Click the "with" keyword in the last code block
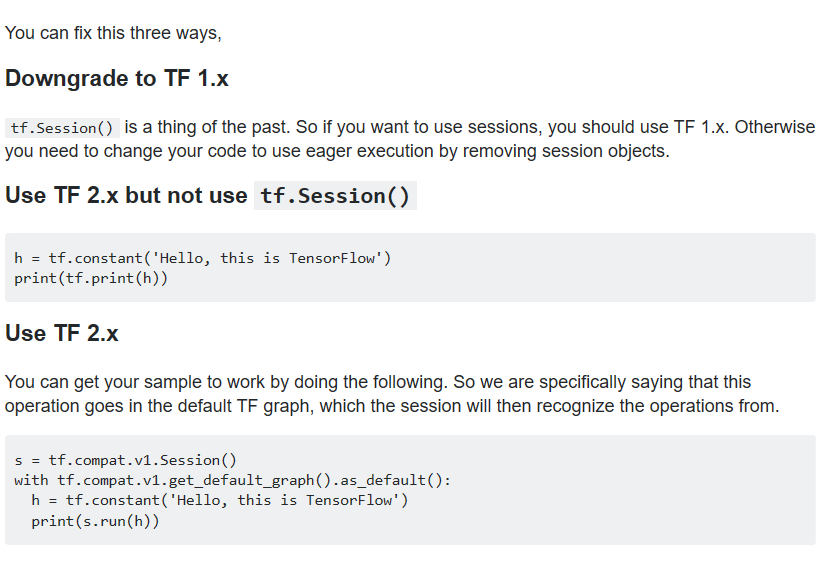Viewport: 821px width, 562px height. tap(31, 480)
